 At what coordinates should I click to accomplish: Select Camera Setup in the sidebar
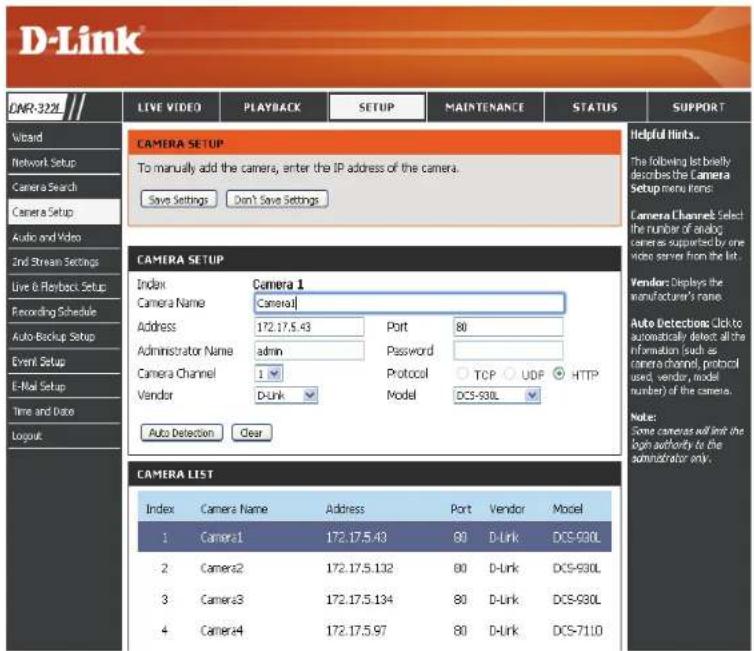[64, 212]
